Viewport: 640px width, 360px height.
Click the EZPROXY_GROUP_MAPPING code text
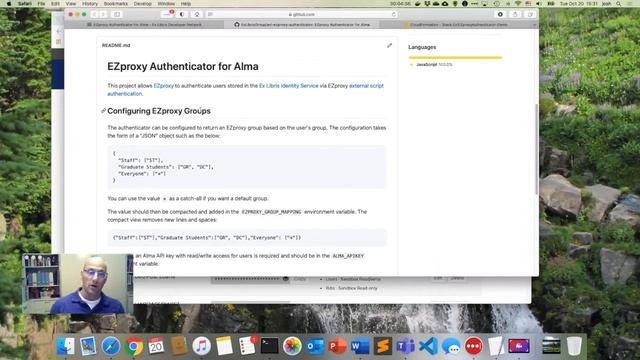[271, 212]
